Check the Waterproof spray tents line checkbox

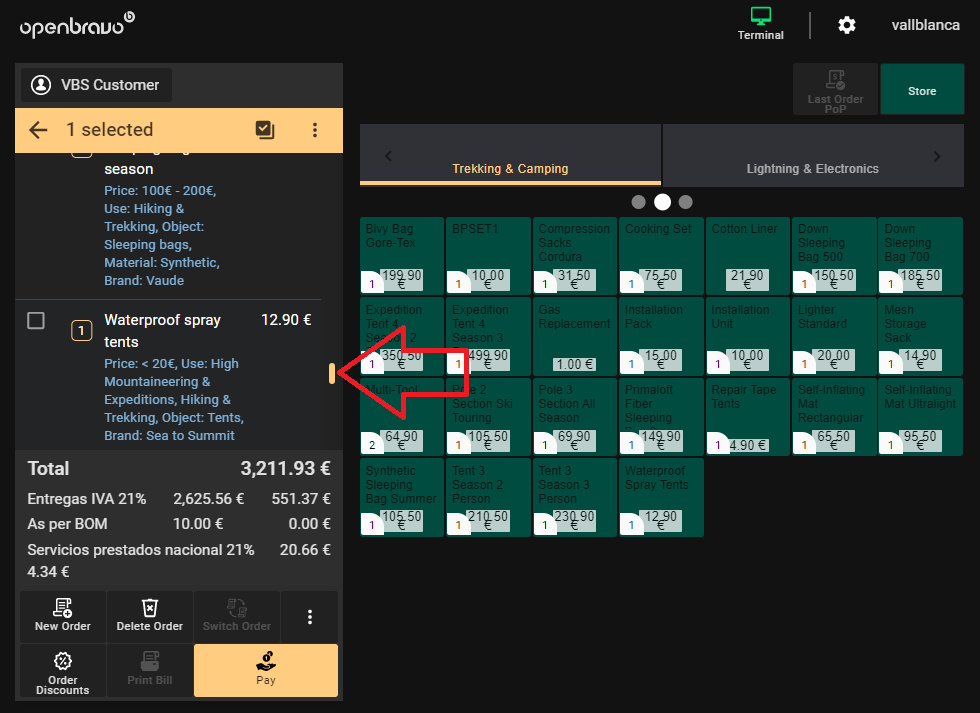[x=36, y=321]
